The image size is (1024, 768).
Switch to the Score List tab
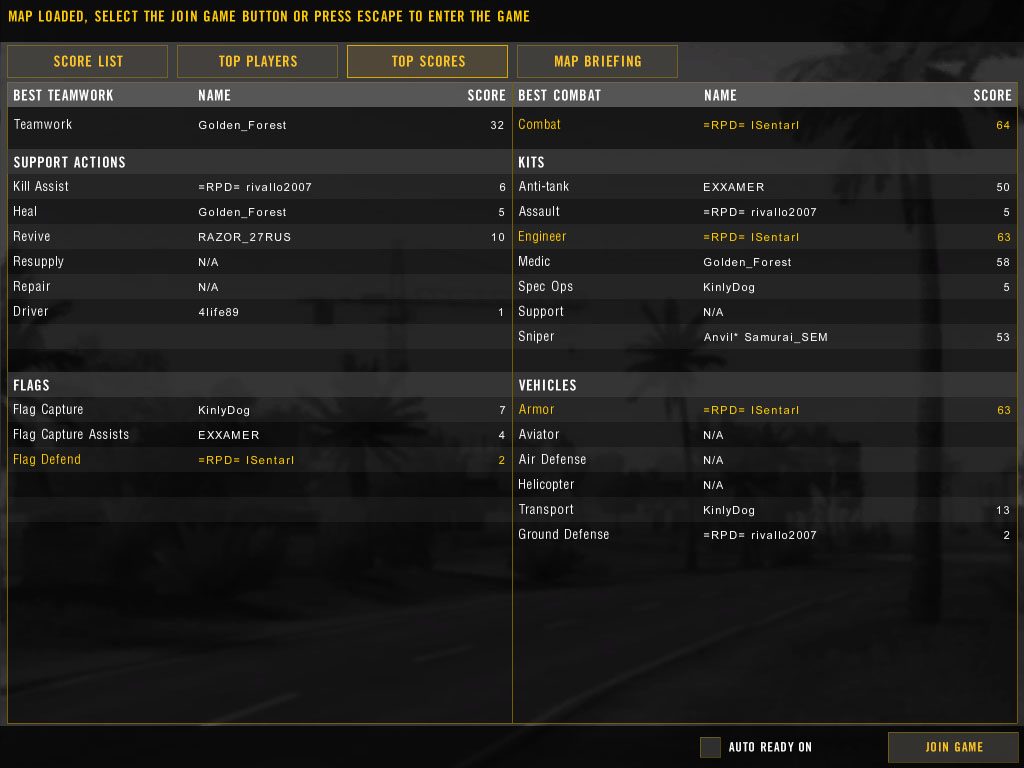pyautogui.click(x=88, y=62)
